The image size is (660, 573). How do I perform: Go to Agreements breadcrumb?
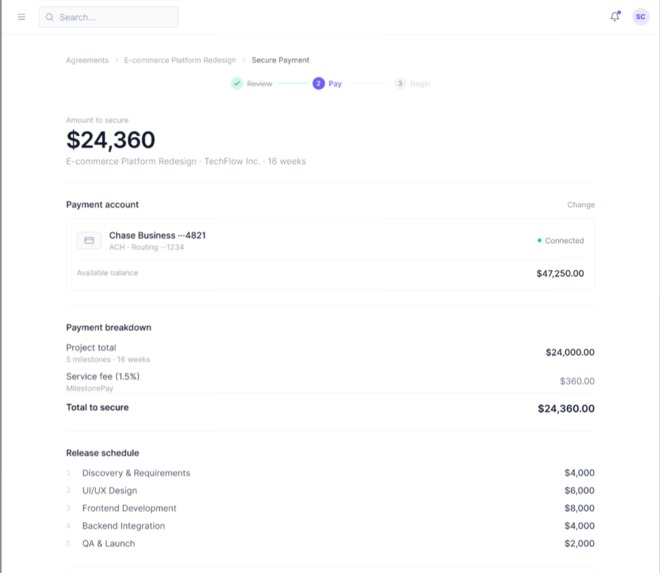point(87,60)
